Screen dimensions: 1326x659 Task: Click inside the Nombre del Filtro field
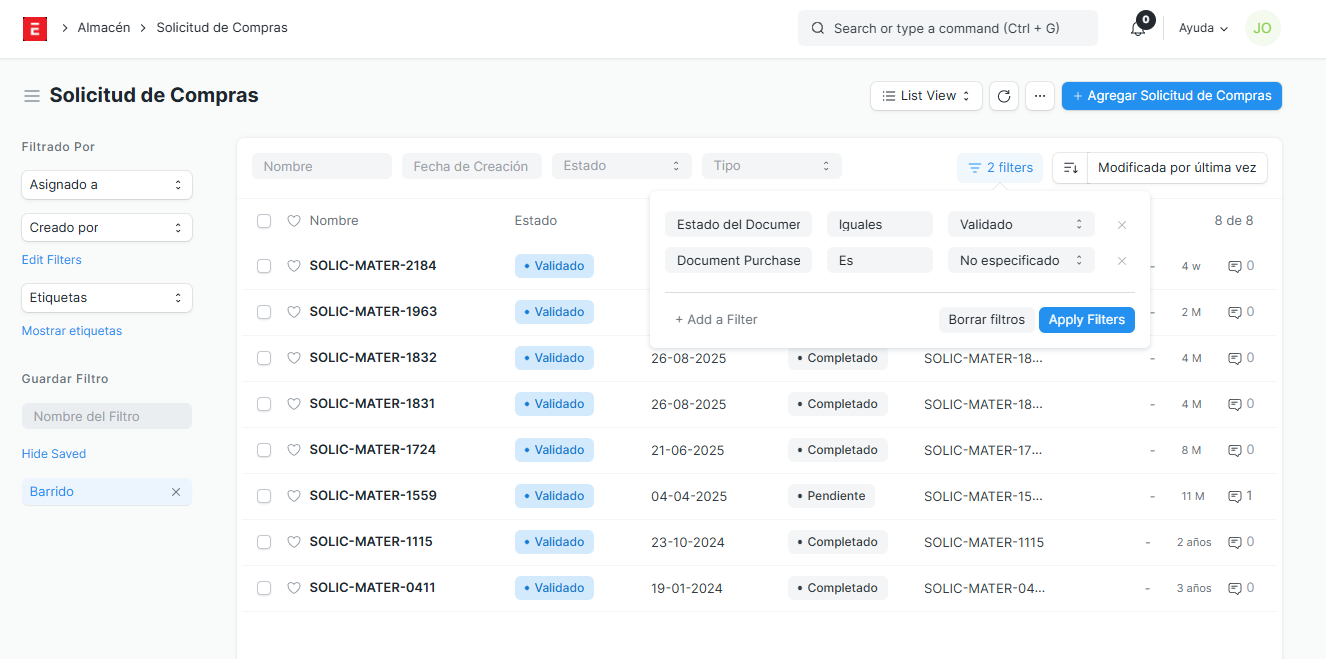[x=107, y=416]
